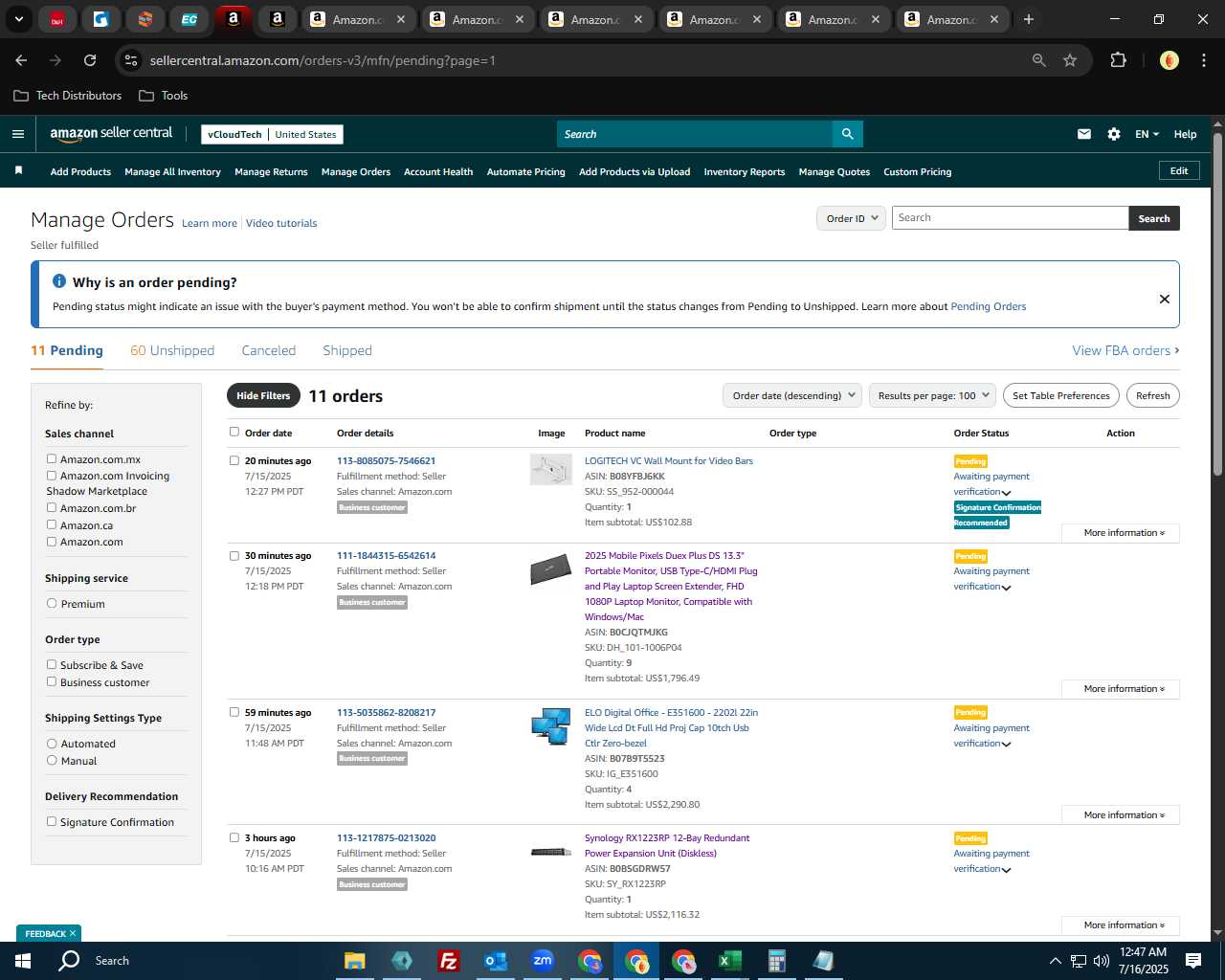Check the Signature Confirmation filter
The image size is (1225, 980).
click(x=52, y=821)
